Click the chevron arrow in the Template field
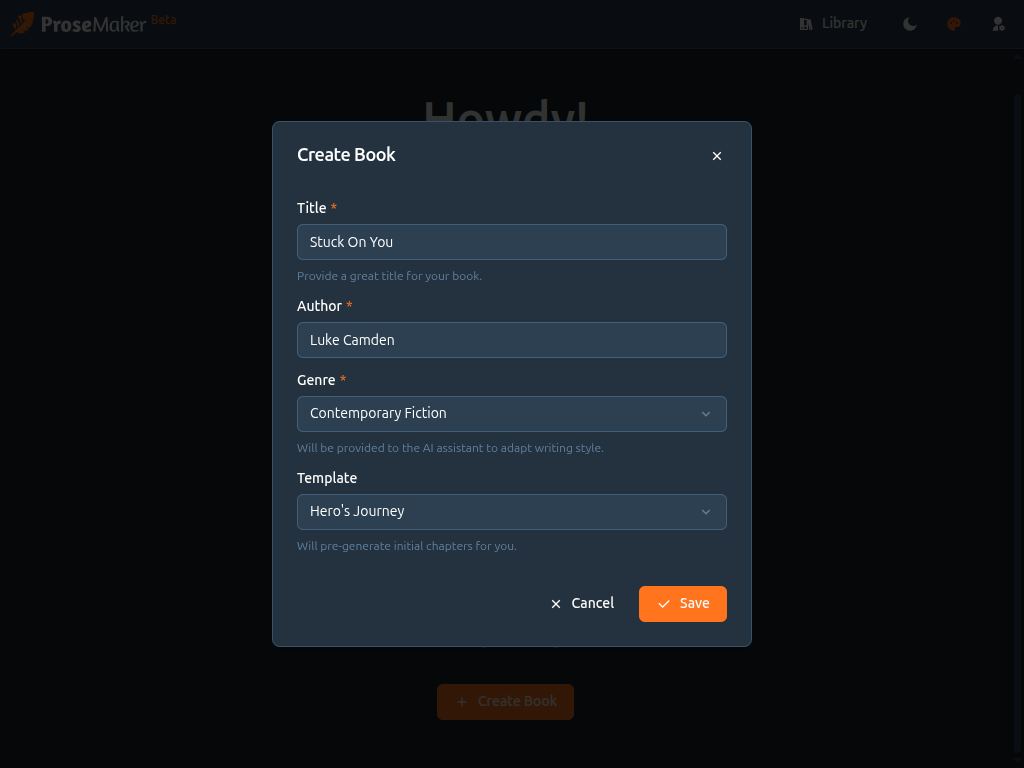Image resolution: width=1024 pixels, height=768 pixels. point(706,512)
